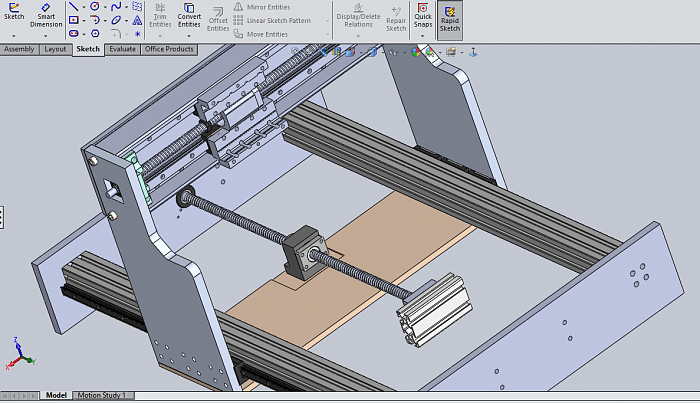Switch to the Assembly tab
The height and width of the screenshot is (403, 700).
[x=19, y=49]
